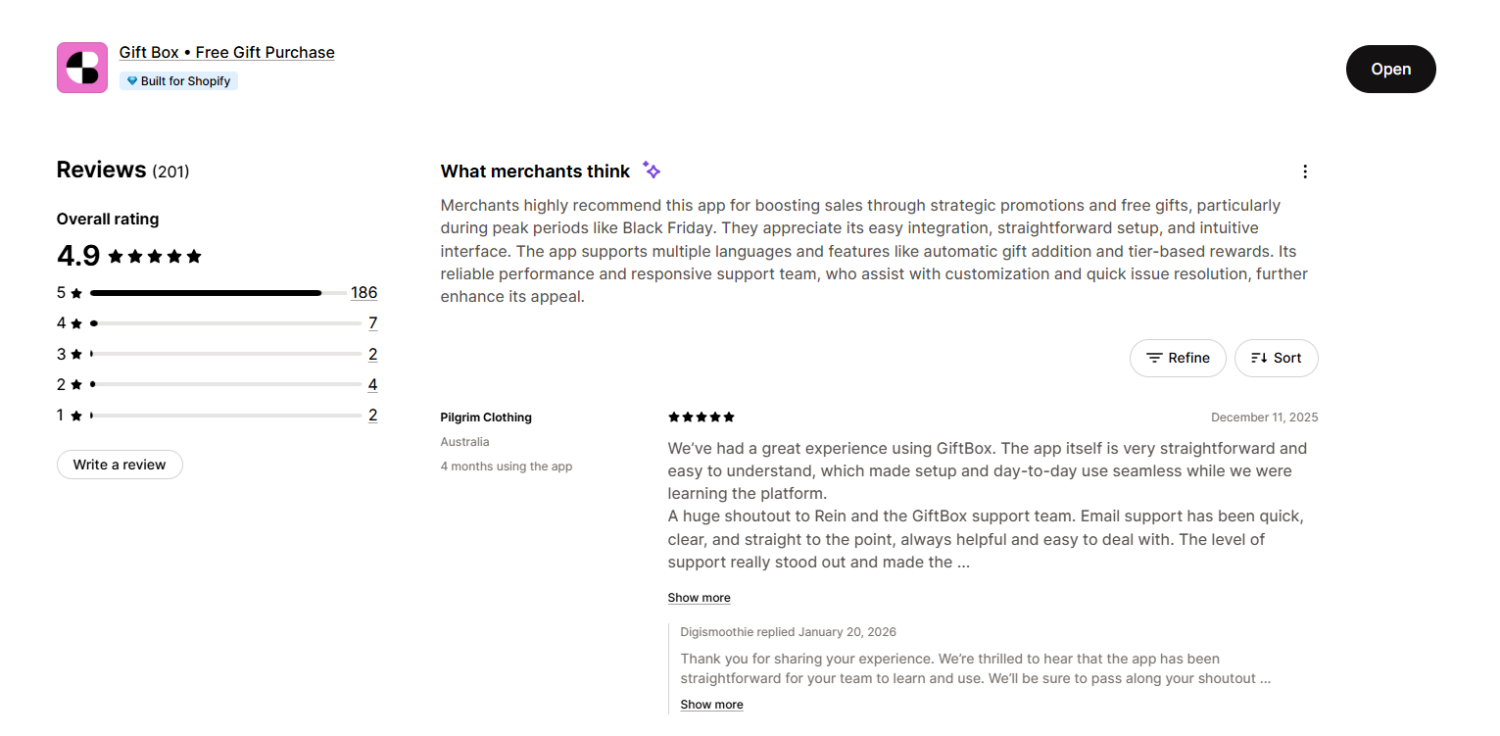This screenshot has height=736, width=1500.
Task: Show the two 1-star reviews
Action: 372,414
